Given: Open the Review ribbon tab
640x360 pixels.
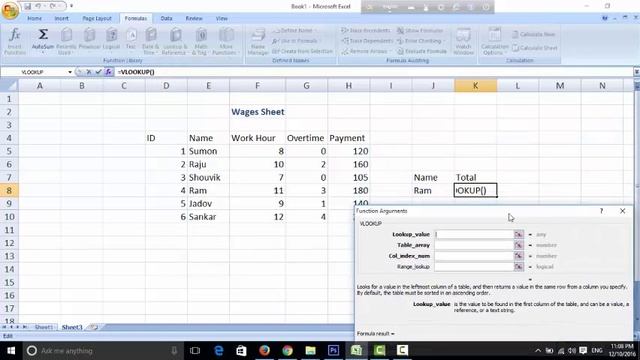Looking at the screenshot, I should click(194, 18).
